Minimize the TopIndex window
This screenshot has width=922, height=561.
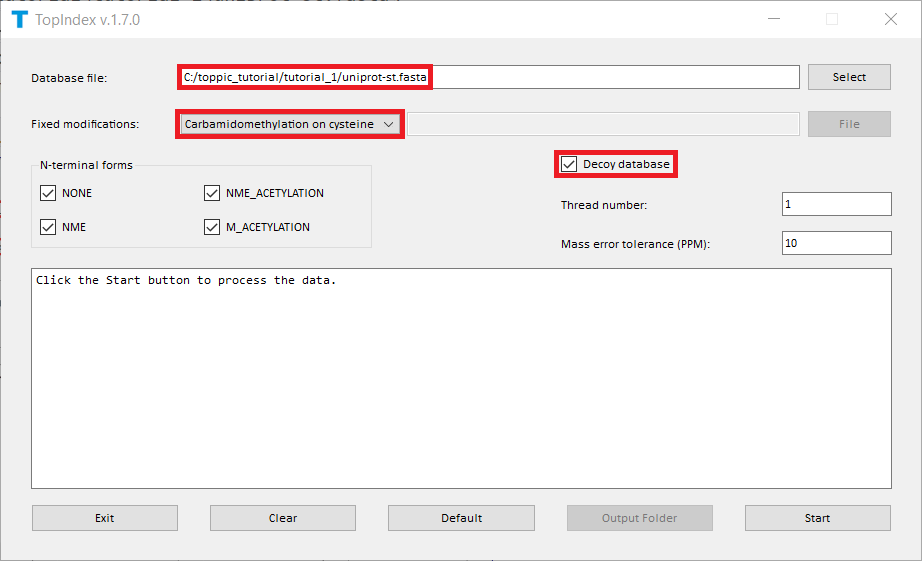coord(773,19)
